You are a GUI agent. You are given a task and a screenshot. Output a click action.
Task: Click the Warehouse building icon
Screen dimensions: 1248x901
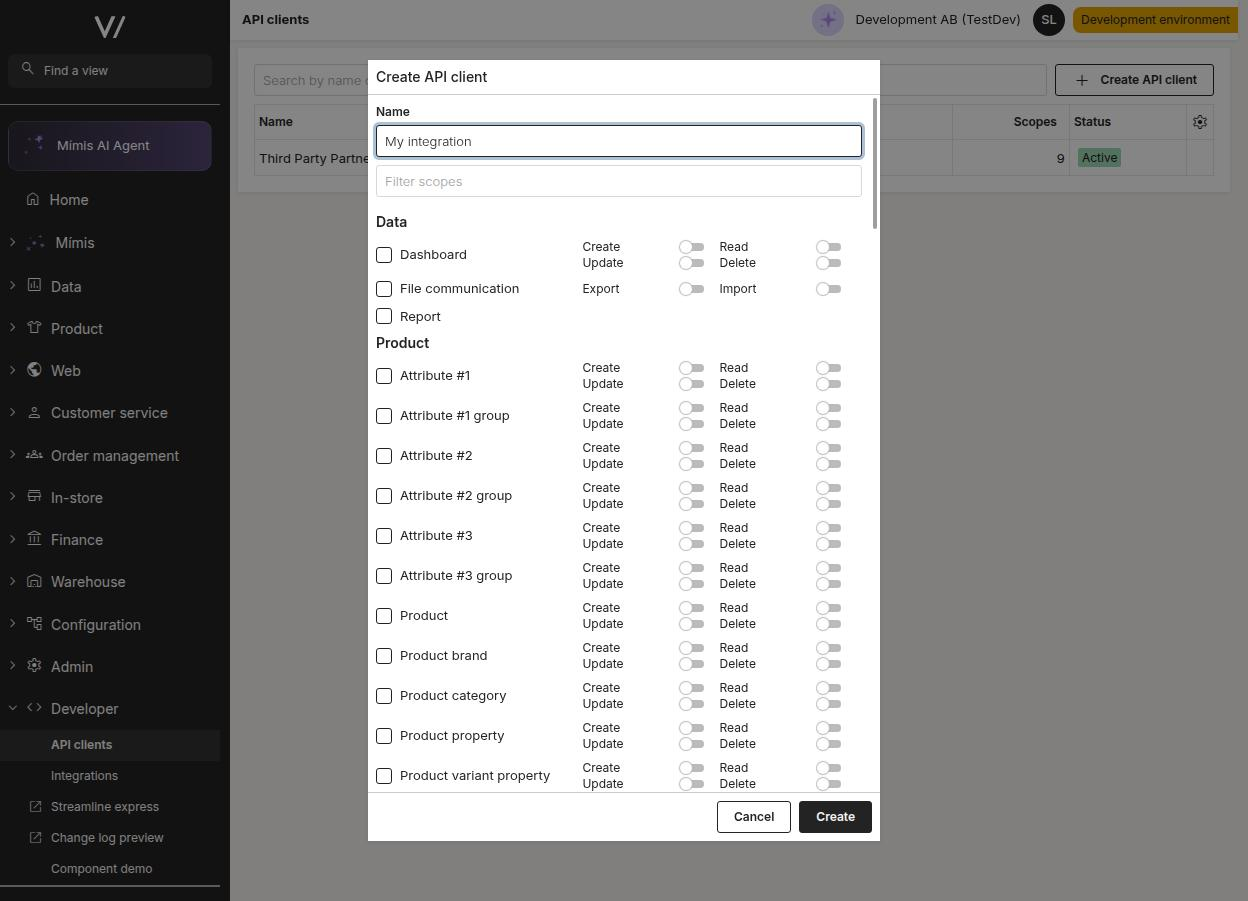(x=34, y=581)
